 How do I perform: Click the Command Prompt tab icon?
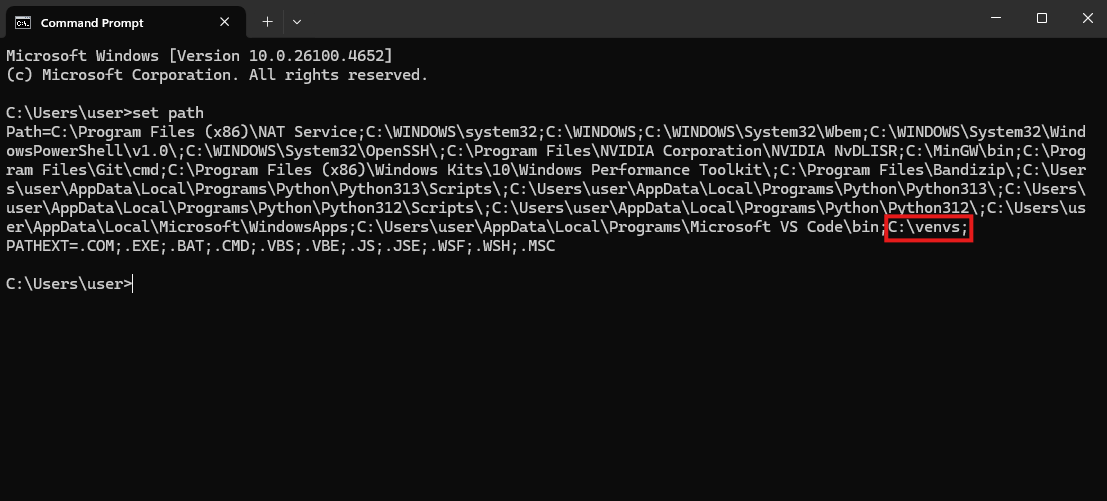23,23
